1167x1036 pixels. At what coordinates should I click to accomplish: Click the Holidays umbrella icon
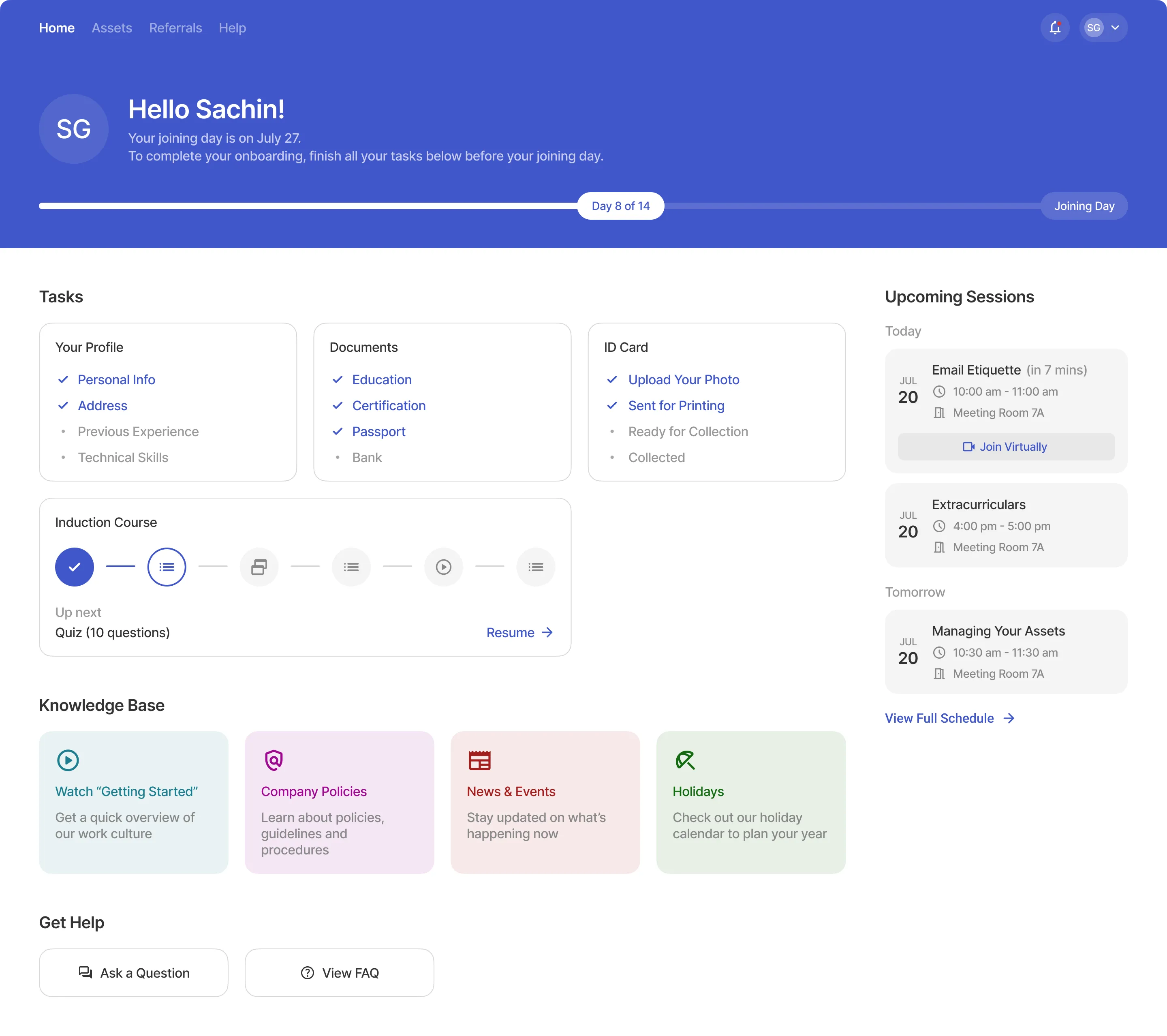point(685,760)
